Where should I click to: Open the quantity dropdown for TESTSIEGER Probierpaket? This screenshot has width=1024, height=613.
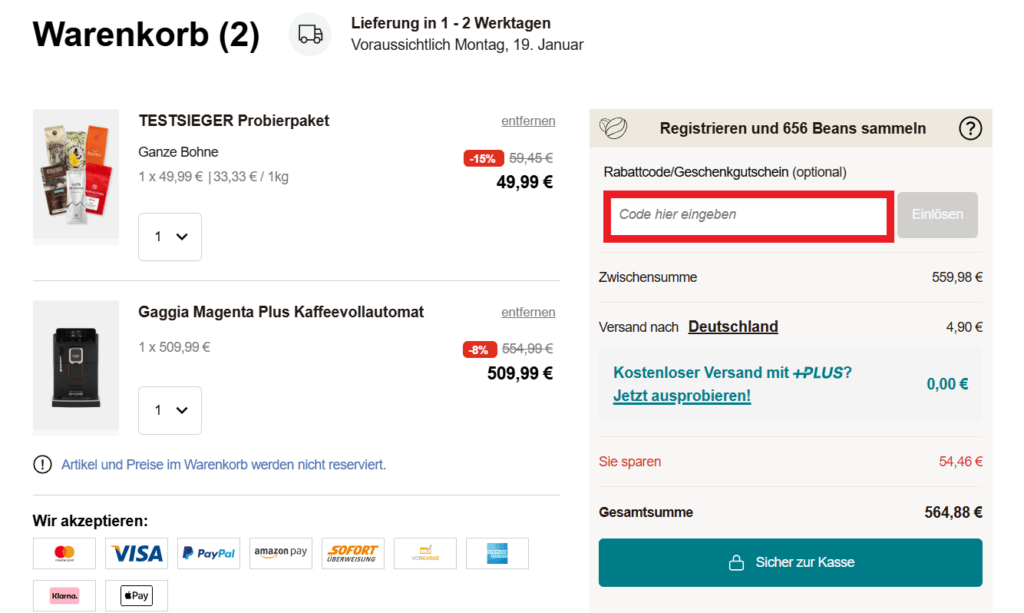[x=169, y=236]
